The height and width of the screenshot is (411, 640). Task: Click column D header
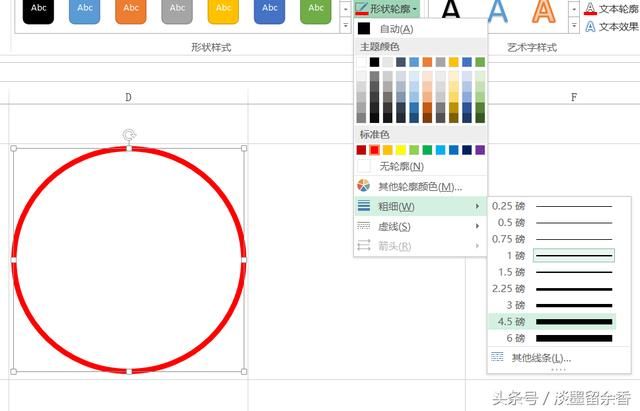(x=128, y=97)
